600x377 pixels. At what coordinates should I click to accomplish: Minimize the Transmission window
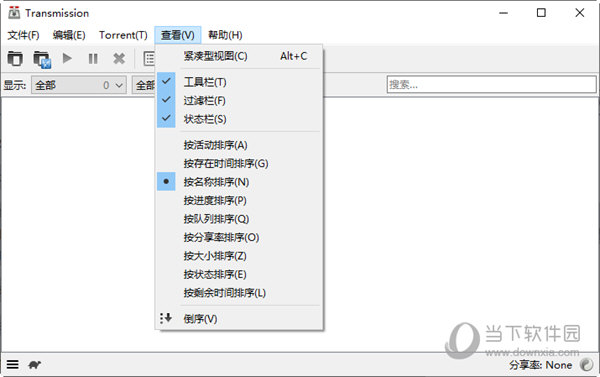coord(504,13)
